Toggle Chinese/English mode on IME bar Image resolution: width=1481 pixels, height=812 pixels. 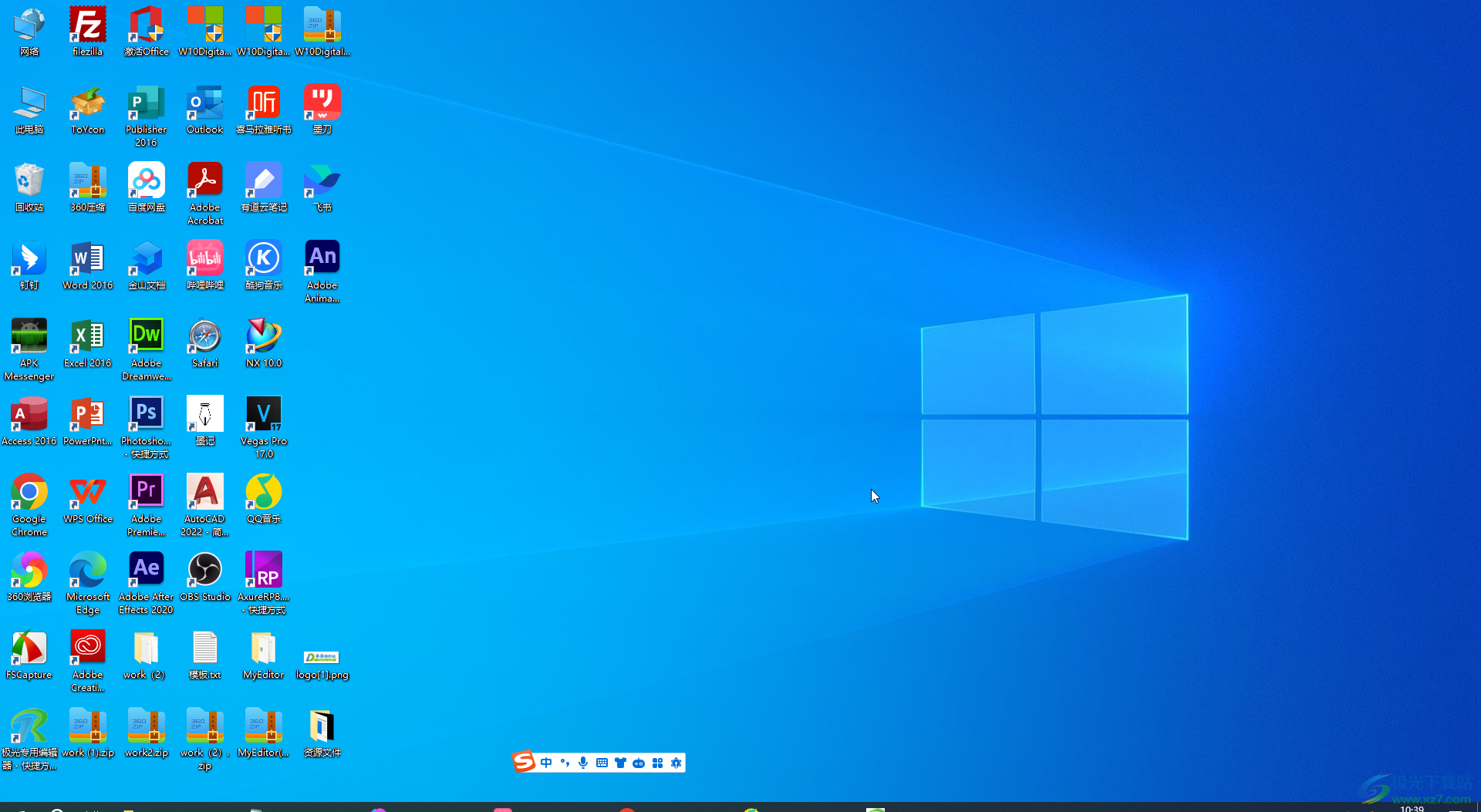pyautogui.click(x=546, y=763)
